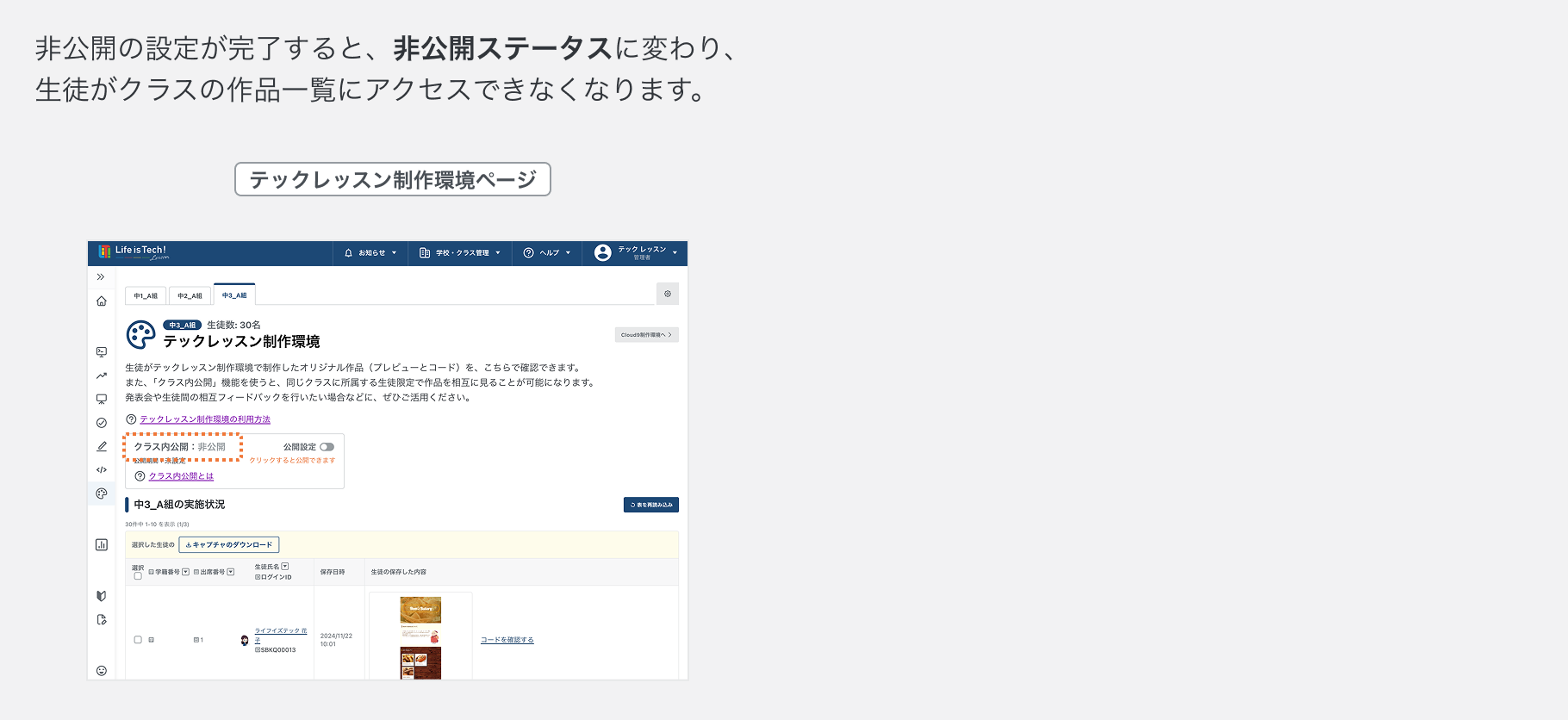Open the trending-line chart icon in sidebar
Image resolution: width=1568 pixels, height=720 pixels.
coord(102,376)
